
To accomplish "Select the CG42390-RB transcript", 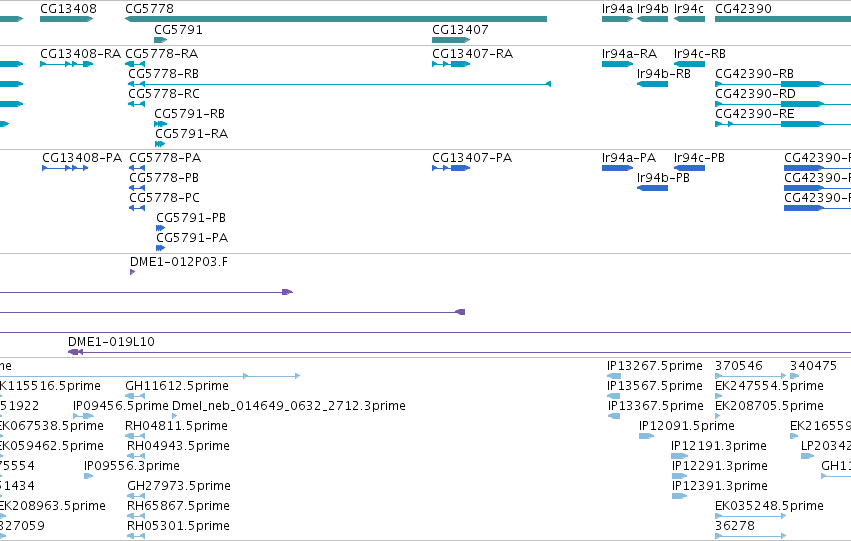I will [x=783, y=84].
